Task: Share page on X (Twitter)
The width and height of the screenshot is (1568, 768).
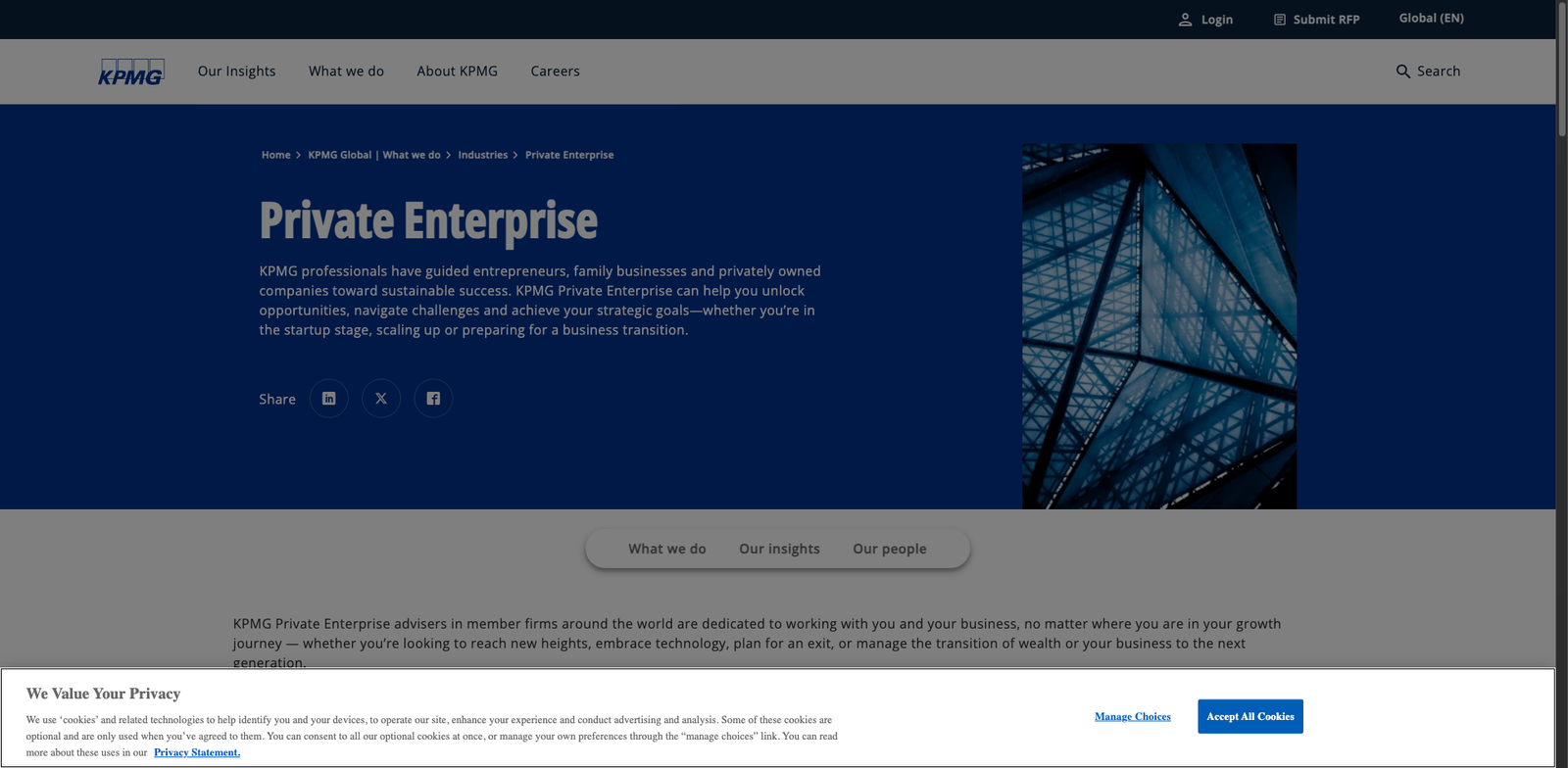Action: point(381,399)
